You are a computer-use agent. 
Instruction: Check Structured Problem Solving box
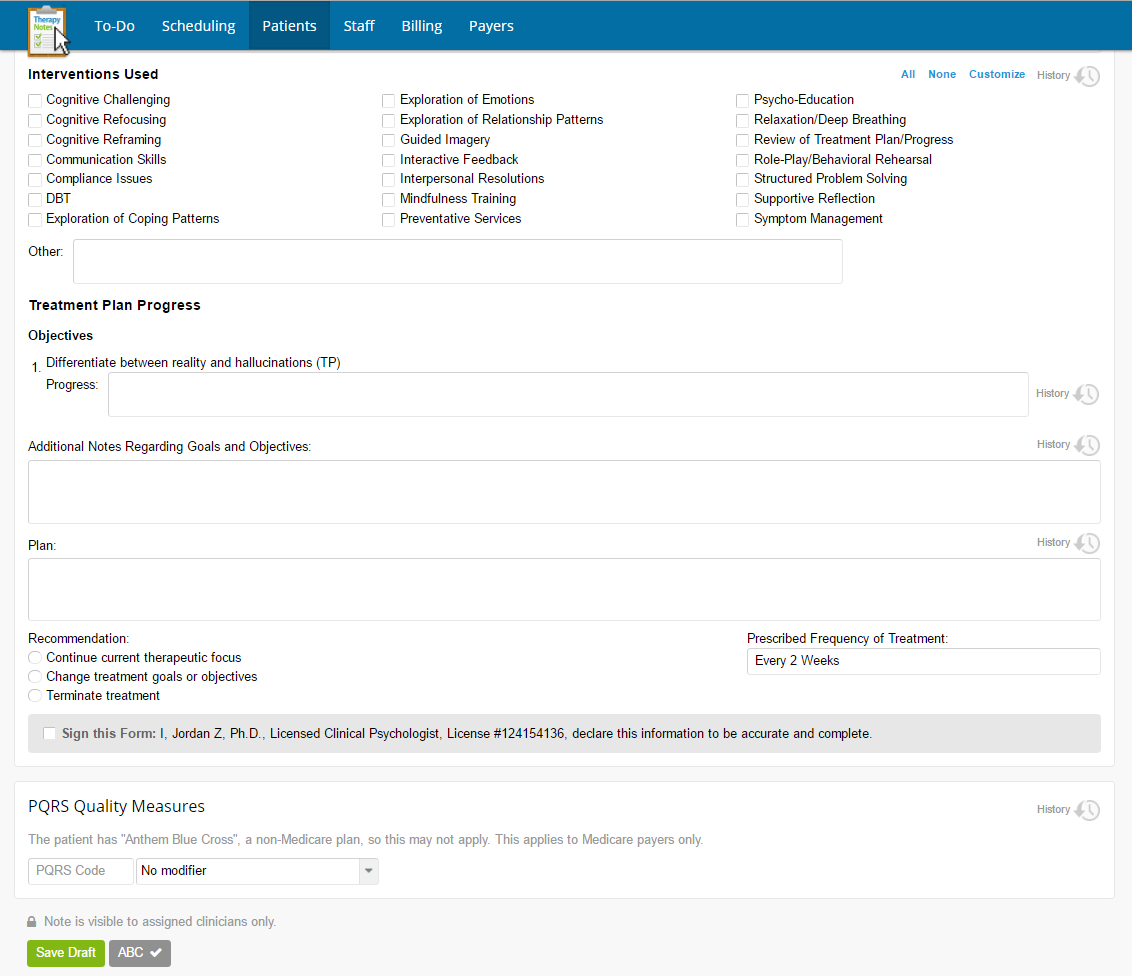pos(742,180)
